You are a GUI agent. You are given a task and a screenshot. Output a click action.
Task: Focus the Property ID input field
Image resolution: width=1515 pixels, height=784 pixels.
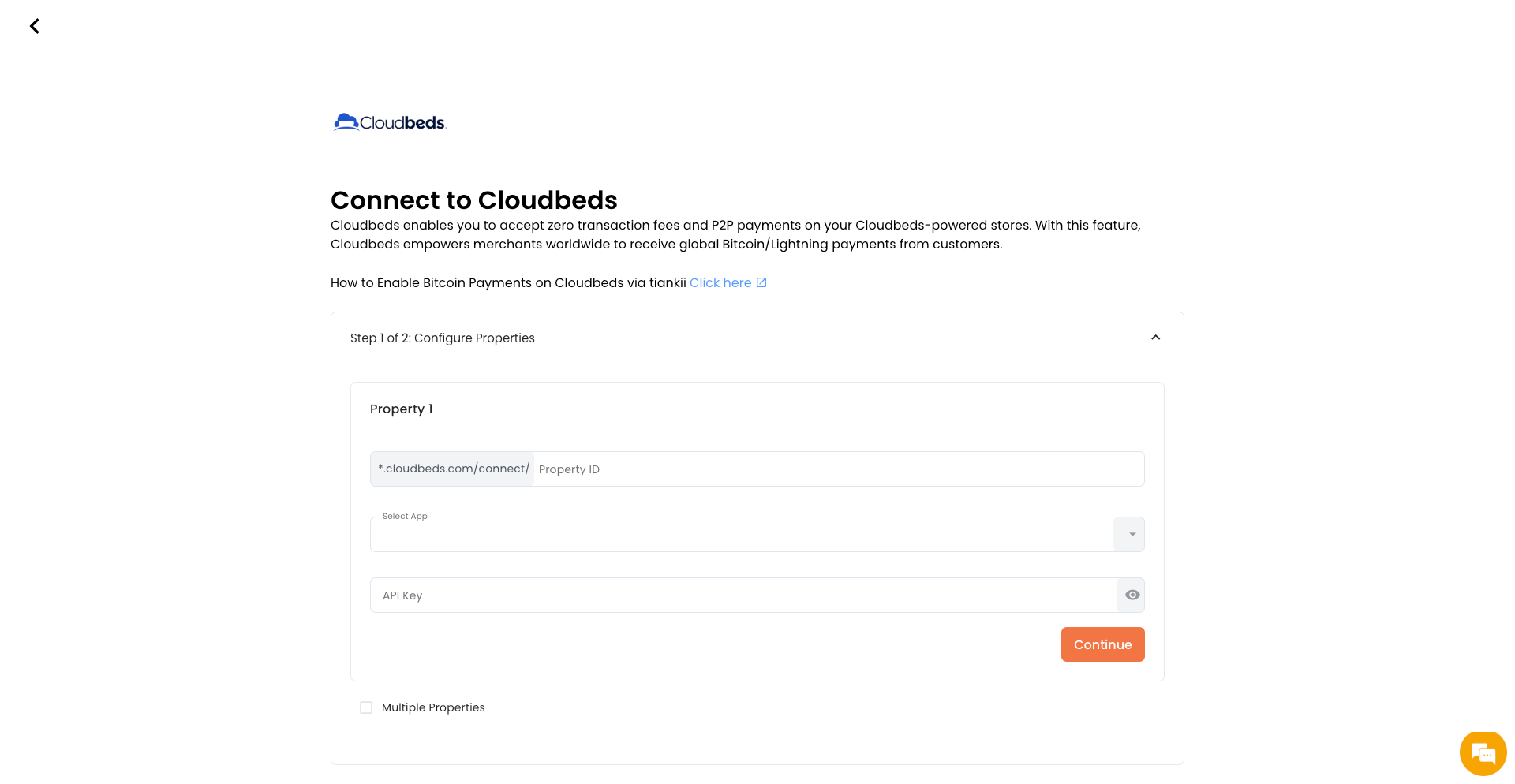(836, 469)
